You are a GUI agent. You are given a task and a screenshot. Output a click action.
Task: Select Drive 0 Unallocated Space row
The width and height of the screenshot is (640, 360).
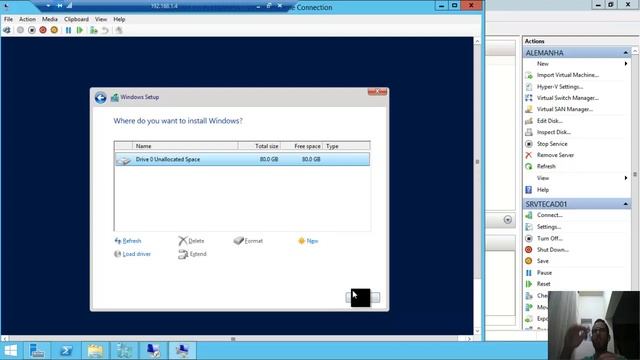click(x=242, y=159)
